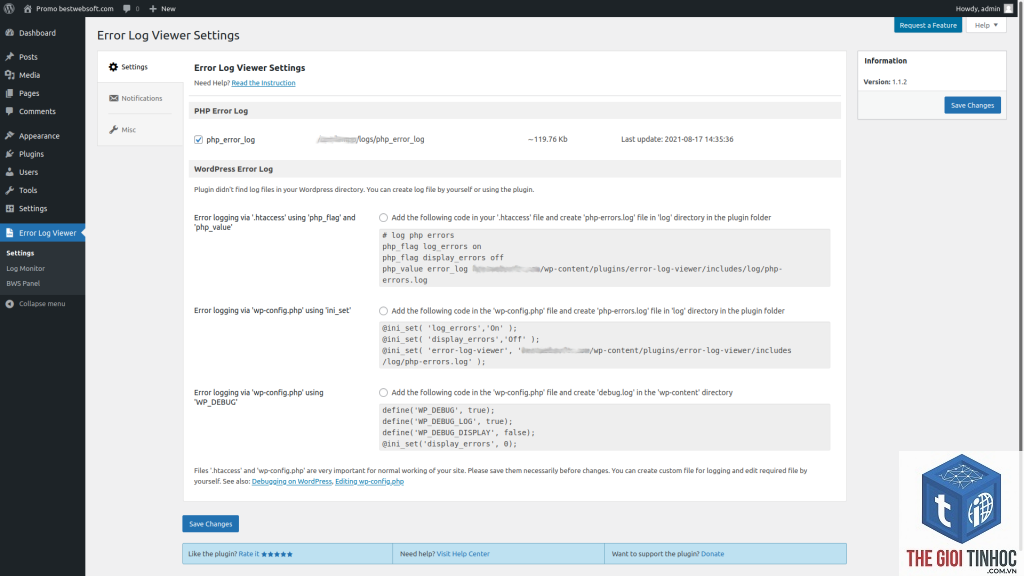Screen dimensions: 1024x576
Task: Click the WordPress logo in admin bar
Action: [9, 8]
